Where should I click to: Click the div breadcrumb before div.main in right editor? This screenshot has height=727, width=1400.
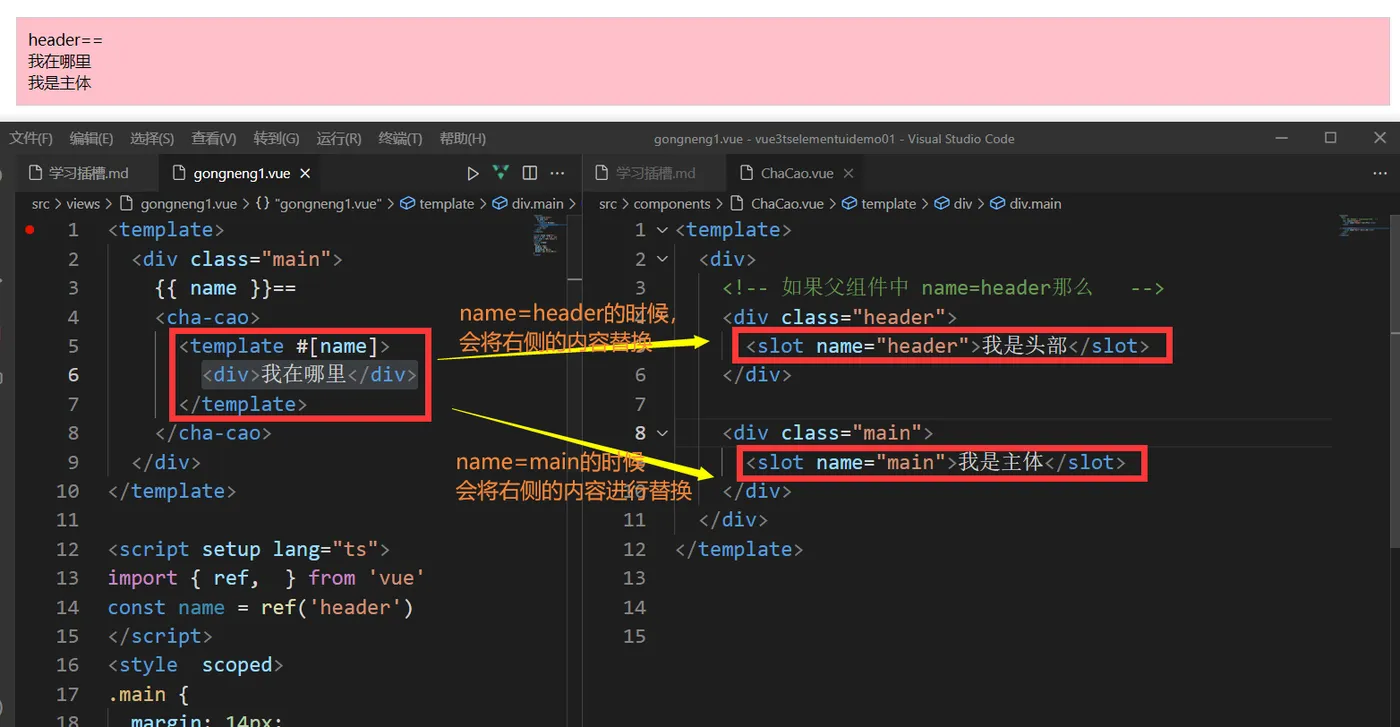953,203
